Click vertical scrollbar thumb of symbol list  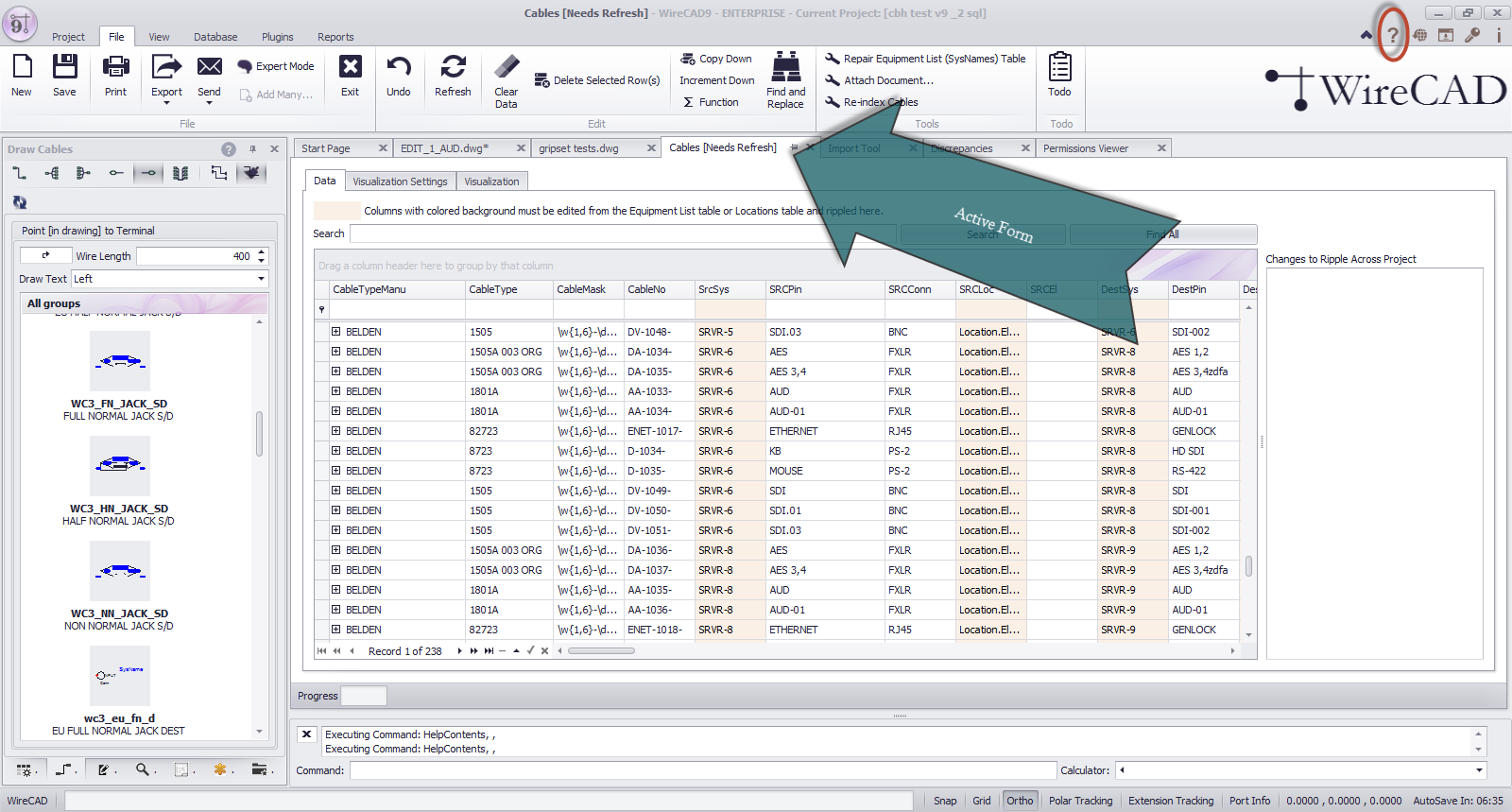[x=259, y=433]
